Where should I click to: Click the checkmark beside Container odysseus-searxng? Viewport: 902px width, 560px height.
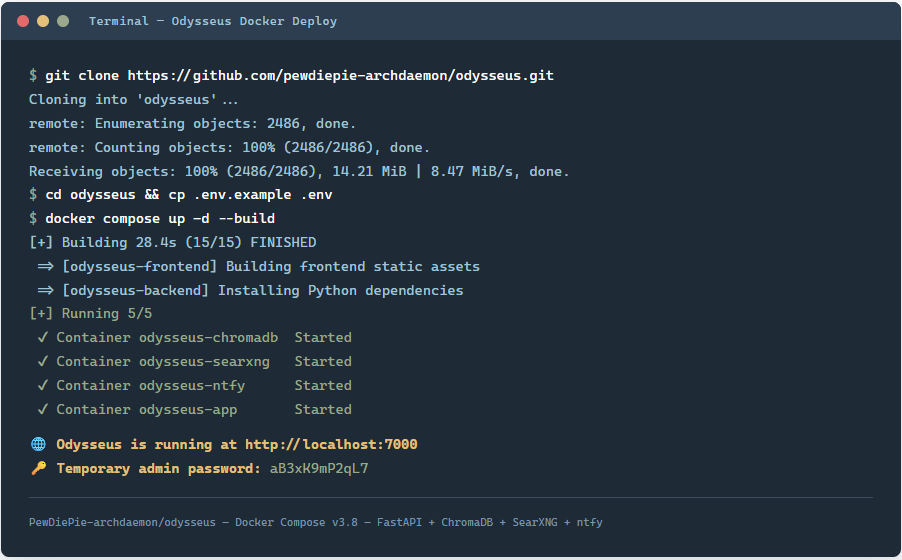(x=43, y=361)
